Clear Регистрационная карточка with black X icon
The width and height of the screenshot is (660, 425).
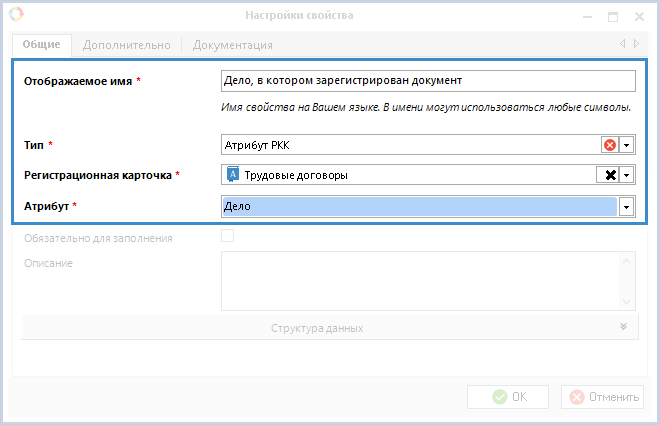click(x=609, y=175)
